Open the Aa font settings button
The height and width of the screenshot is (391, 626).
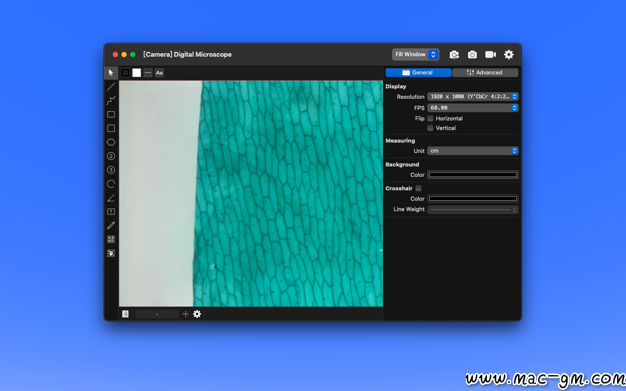pos(159,73)
